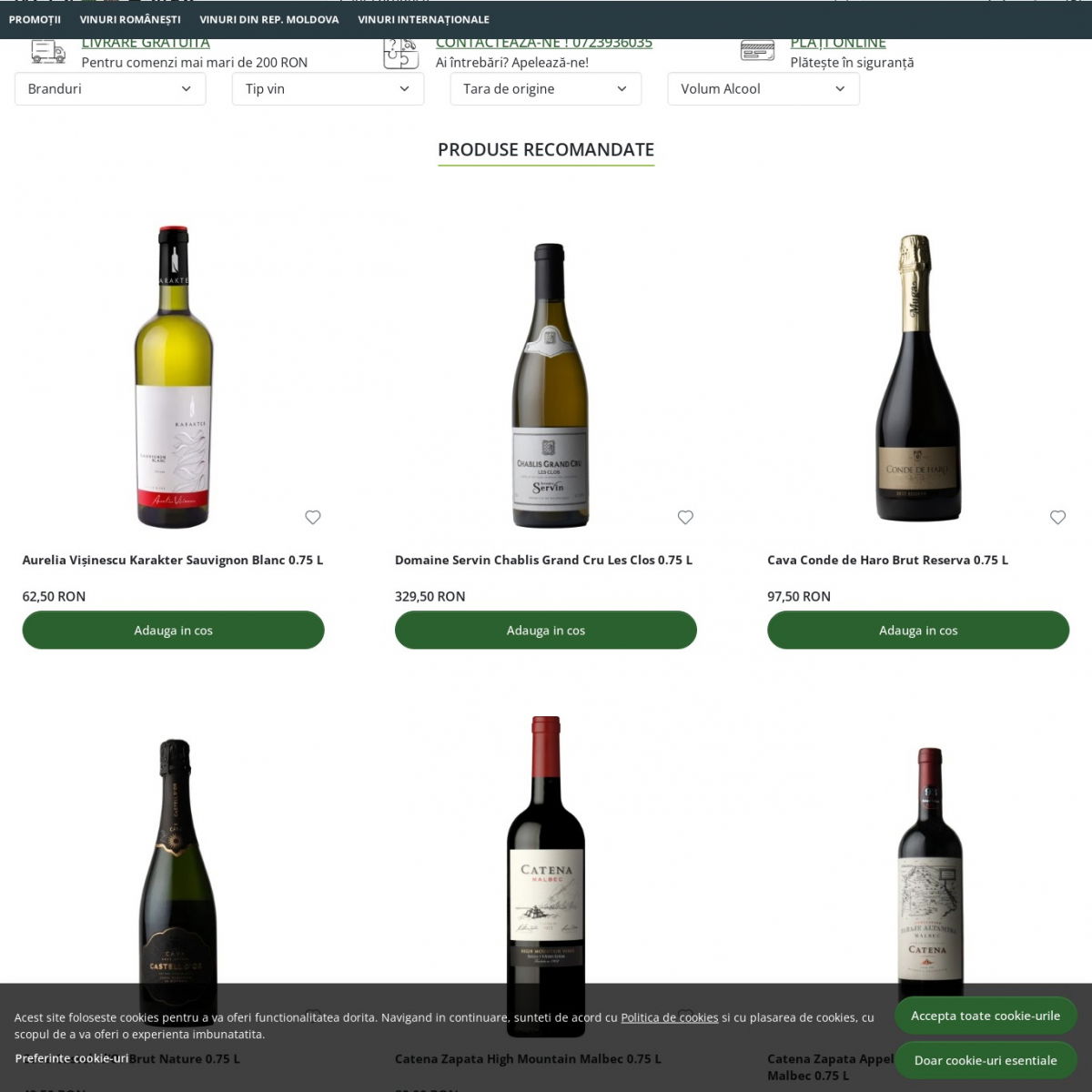Open Vinuri Românești menu item
Viewport: 1092px width, 1092px height.
point(130,19)
